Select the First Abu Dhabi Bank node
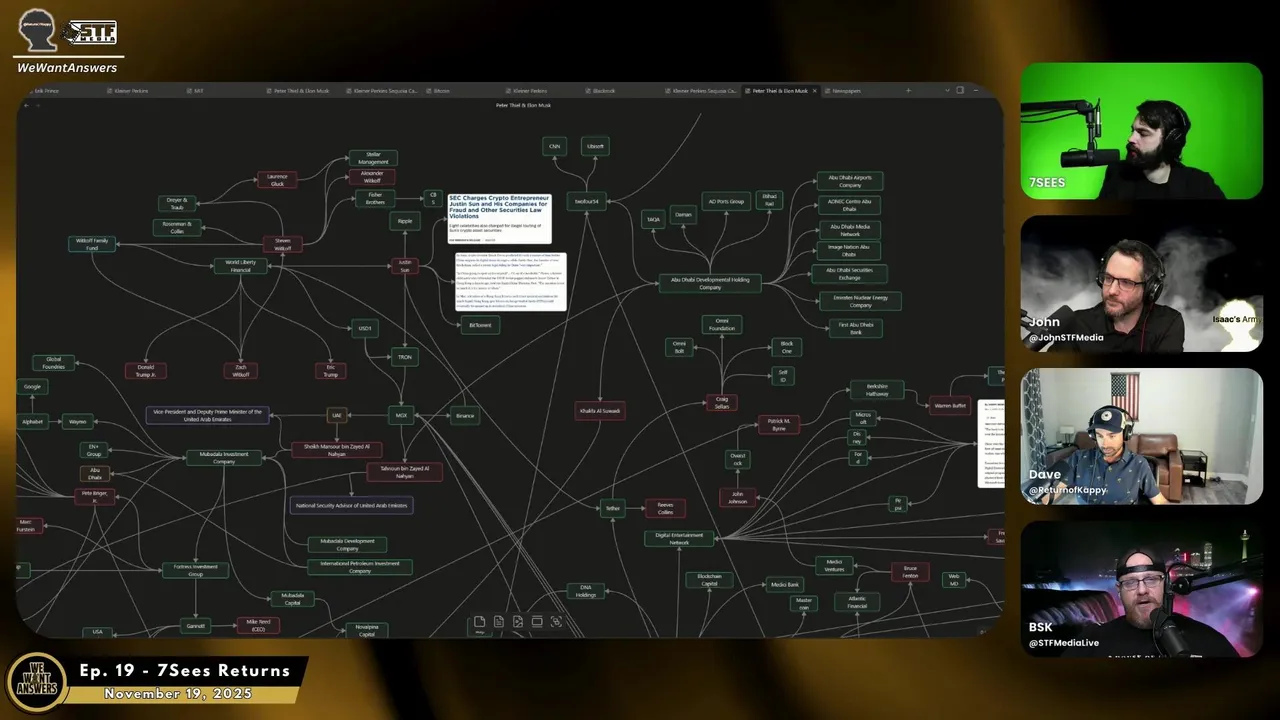1280x720 pixels. tap(856, 328)
